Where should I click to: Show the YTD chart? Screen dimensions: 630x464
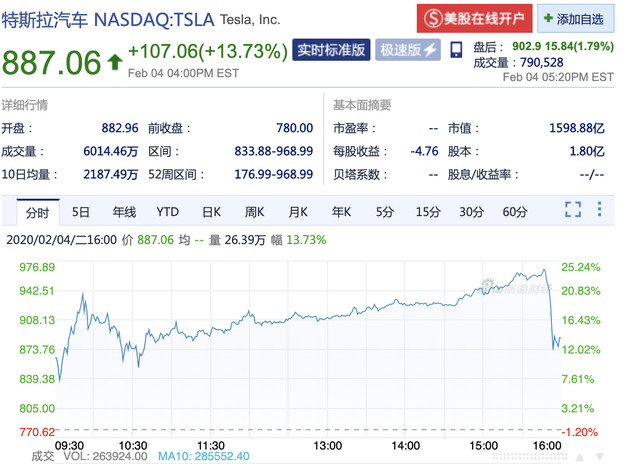(x=167, y=211)
